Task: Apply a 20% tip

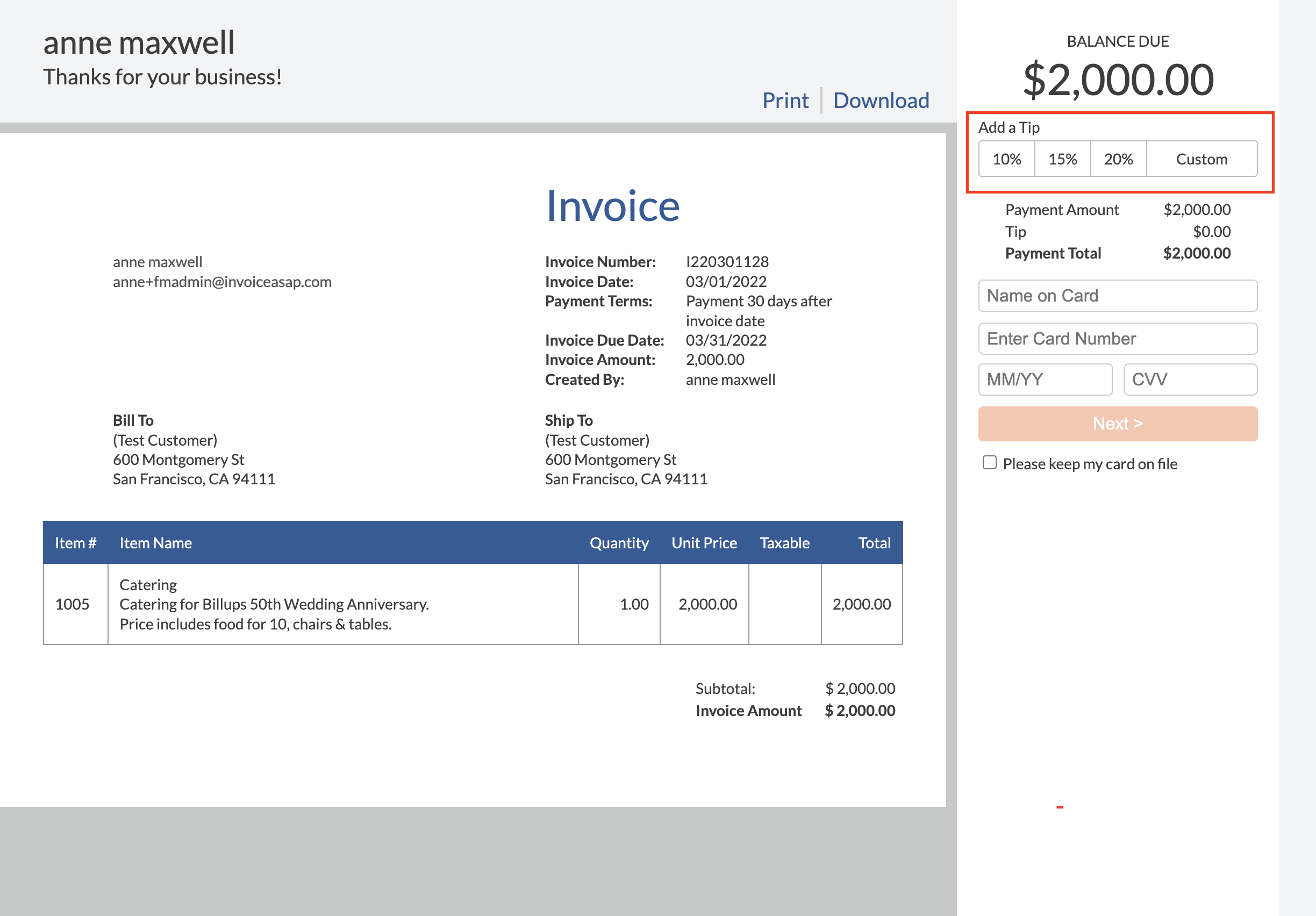Action: 1118,159
